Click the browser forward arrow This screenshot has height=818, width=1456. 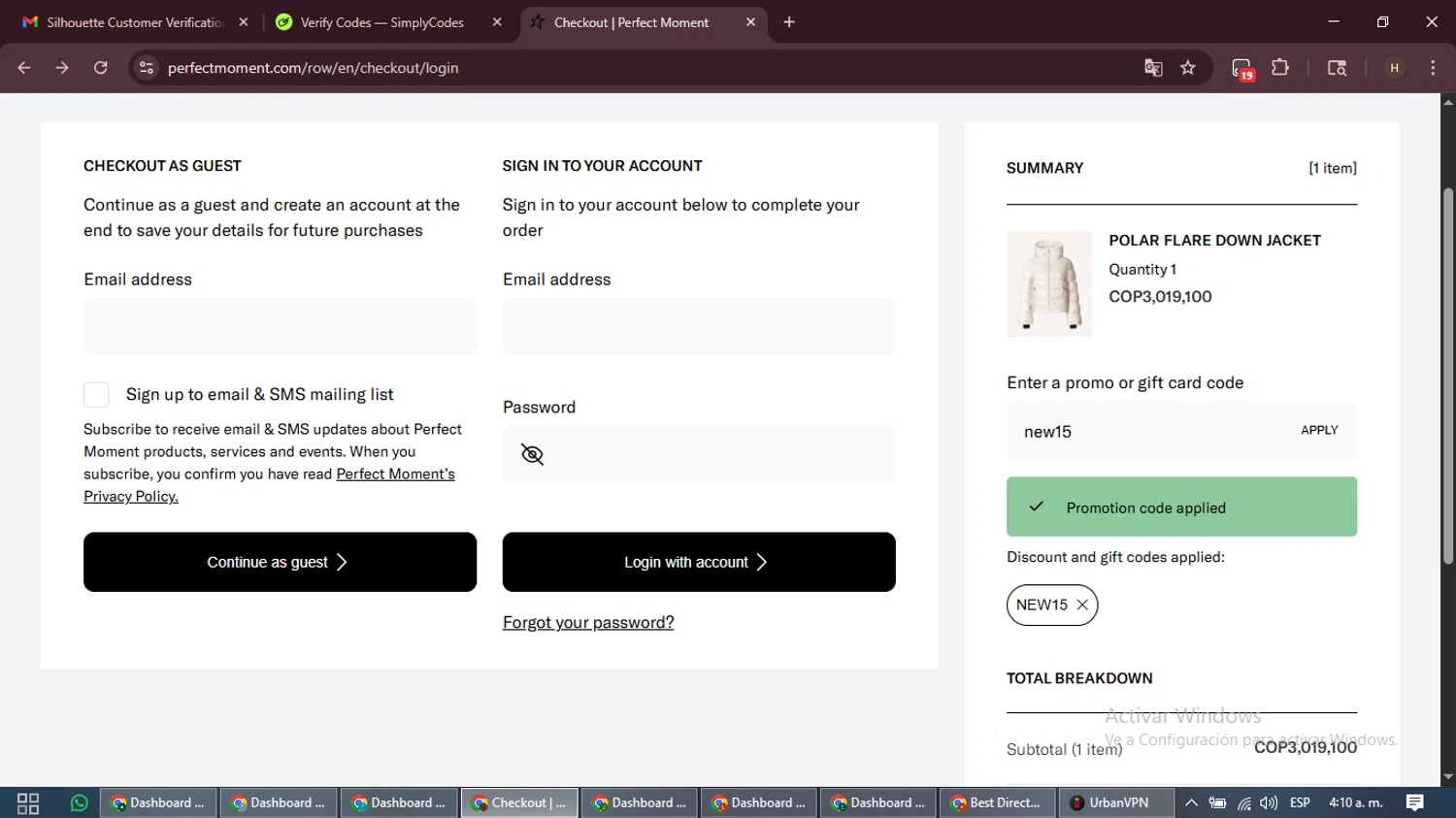[x=62, y=68]
